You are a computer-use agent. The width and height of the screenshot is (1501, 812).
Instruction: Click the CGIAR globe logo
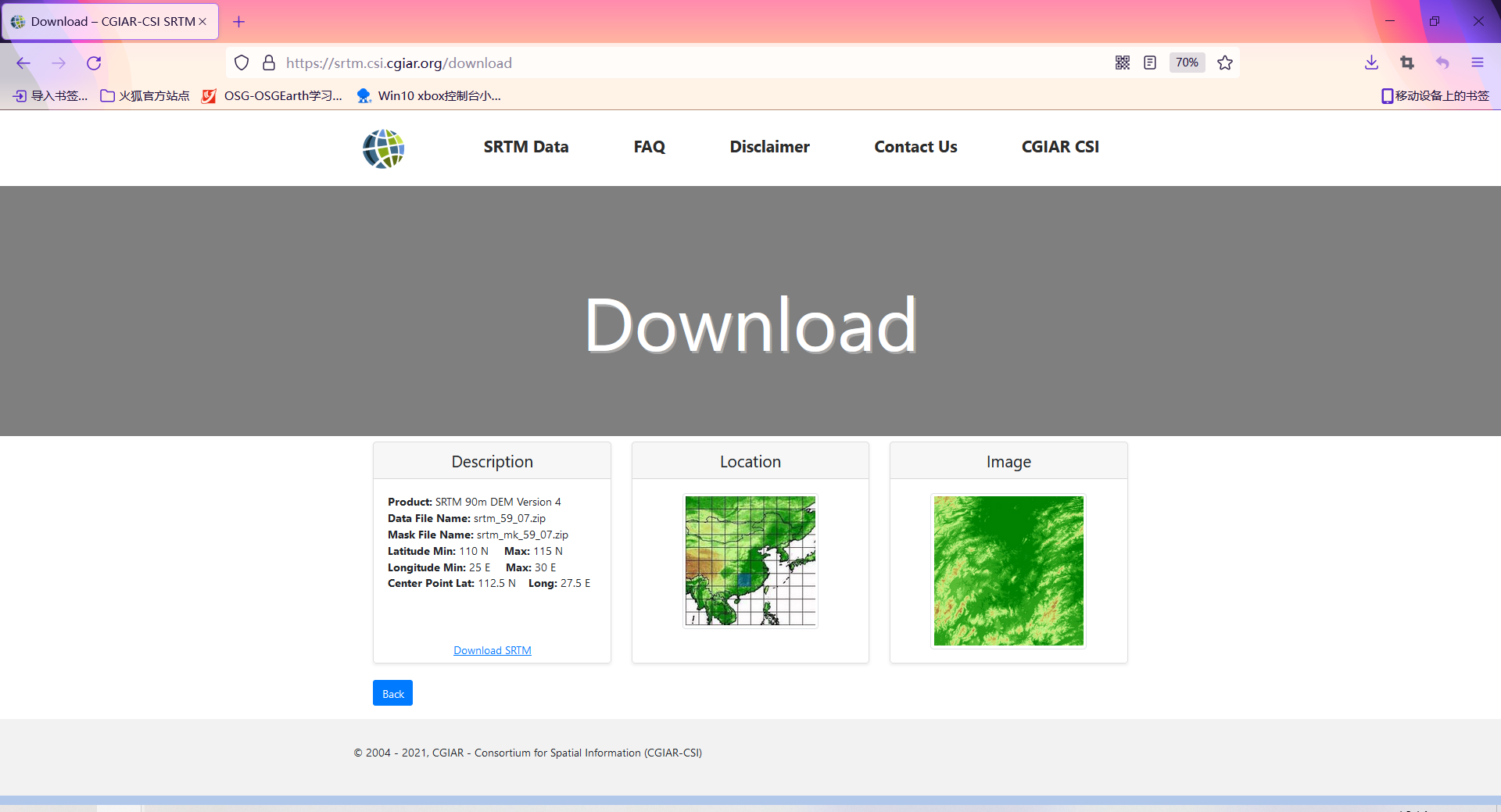pos(383,148)
